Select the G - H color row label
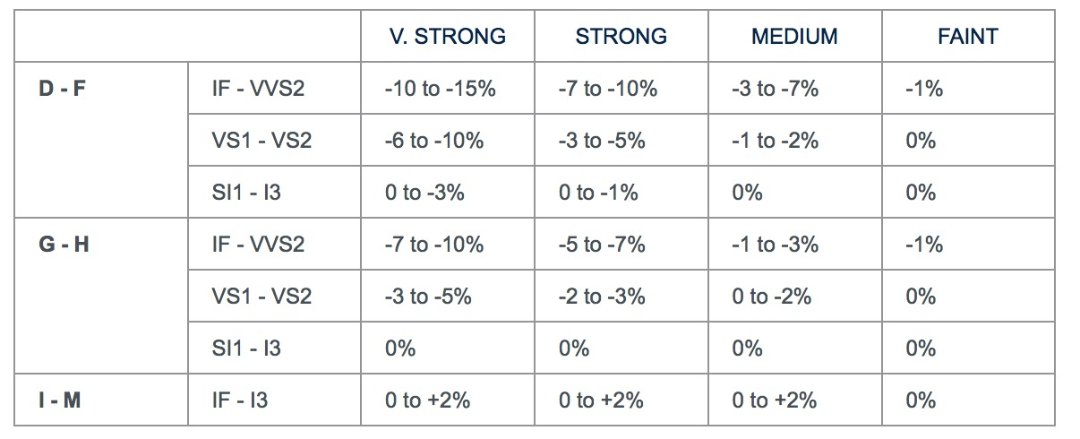Viewport: 1080px width, 439px height. [x=60, y=245]
